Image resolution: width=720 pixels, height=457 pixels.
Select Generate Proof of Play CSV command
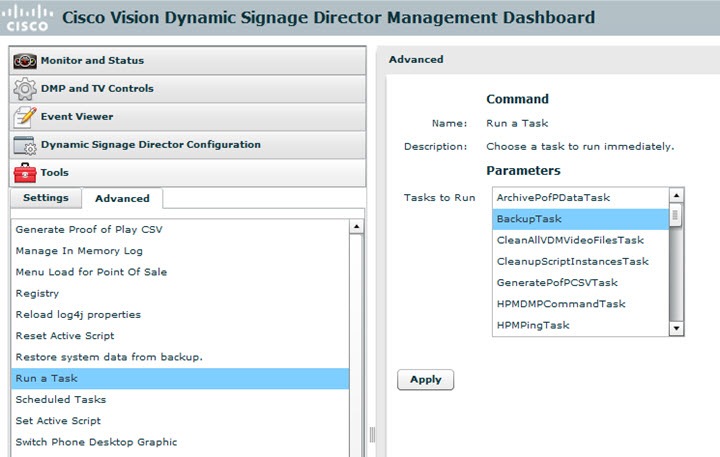coord(89,230)
